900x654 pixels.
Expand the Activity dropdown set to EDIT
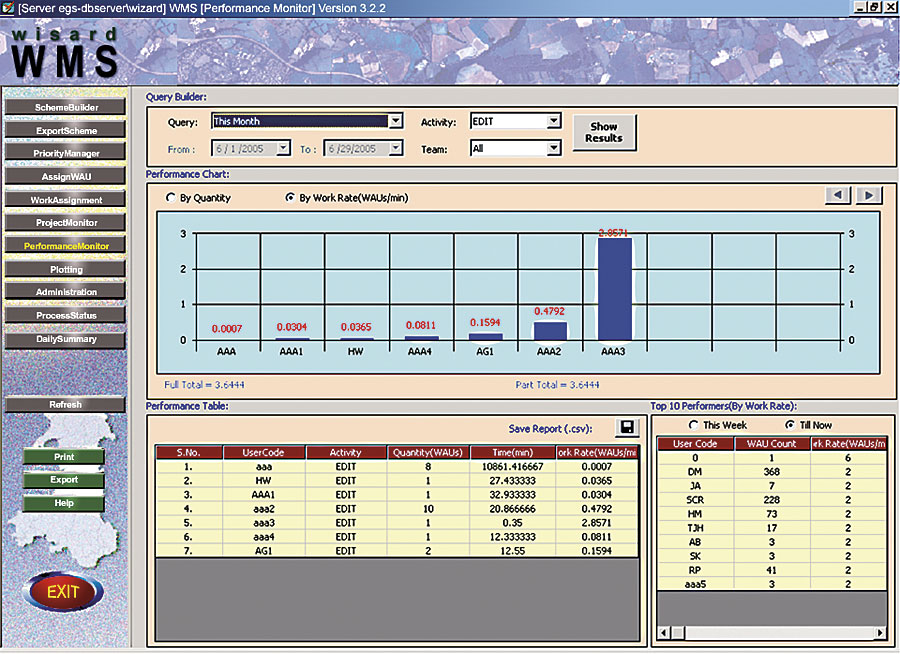[x=515, y=121]
